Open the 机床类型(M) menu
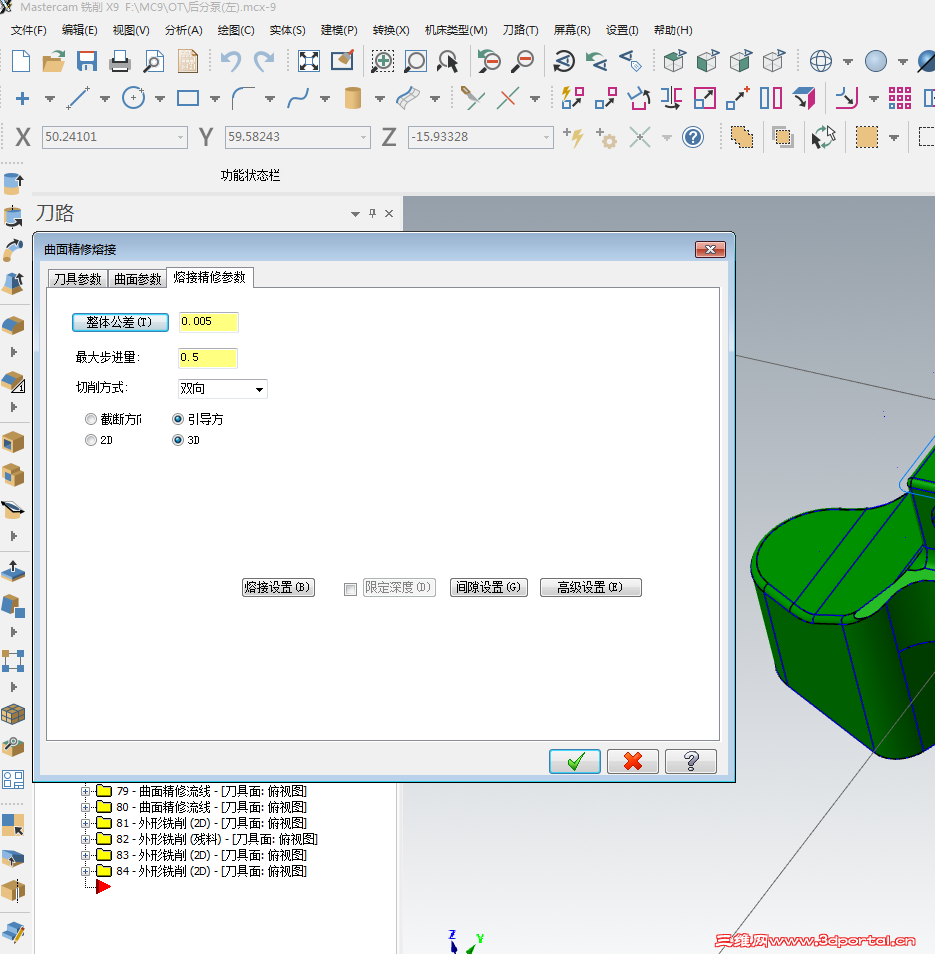Image resolution: width=935 pixels, height=954 pixels. 456,30
